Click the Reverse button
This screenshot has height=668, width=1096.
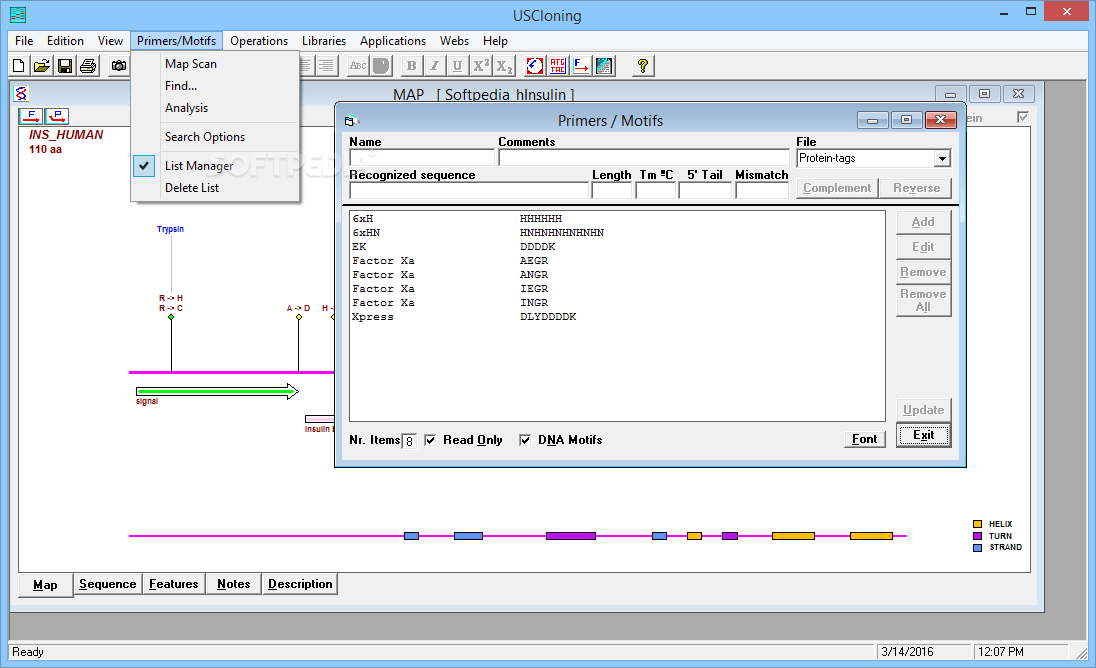click(916, 188)
